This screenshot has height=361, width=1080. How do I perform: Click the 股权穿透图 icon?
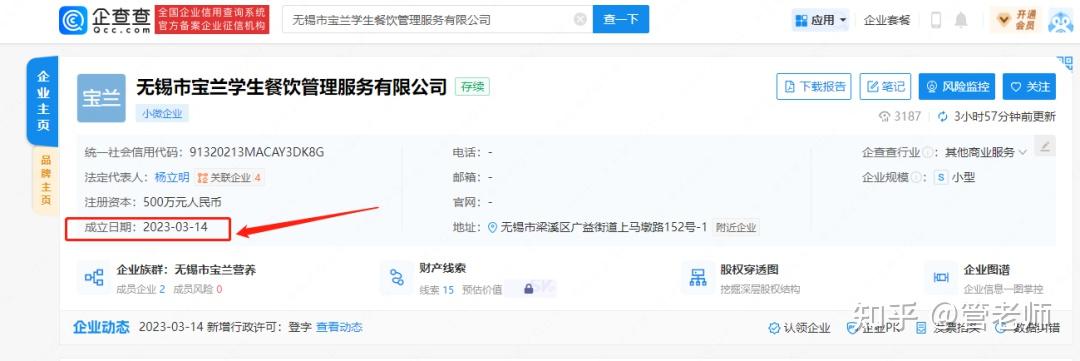coord(698,278)
